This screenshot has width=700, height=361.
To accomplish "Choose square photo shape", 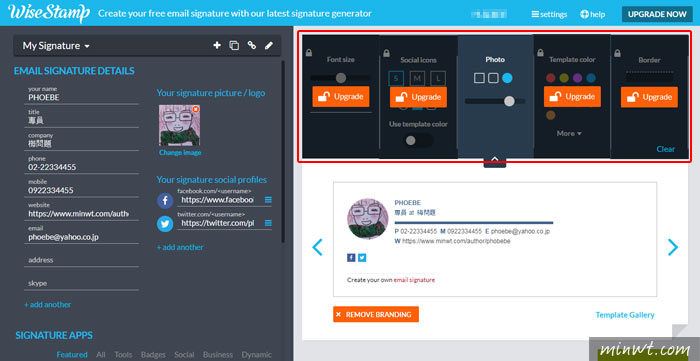I will [x=479, y=79].
